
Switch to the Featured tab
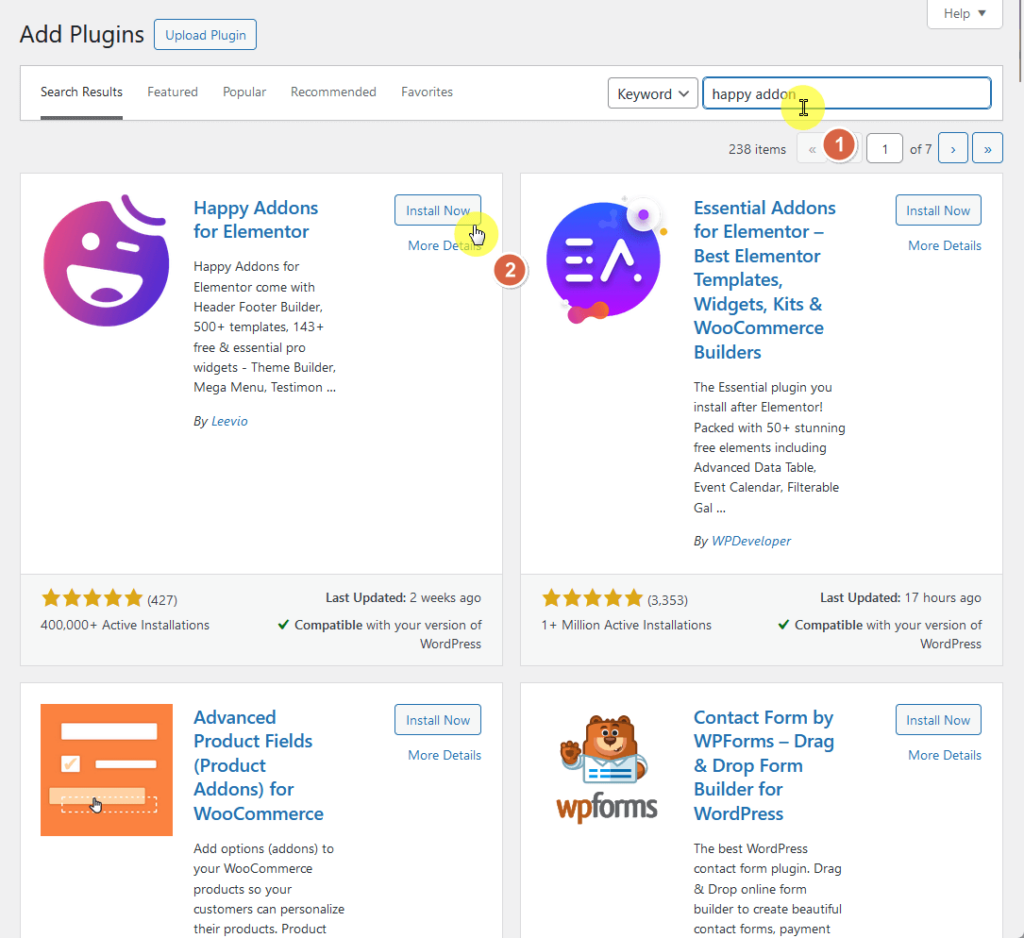point(172,92)
